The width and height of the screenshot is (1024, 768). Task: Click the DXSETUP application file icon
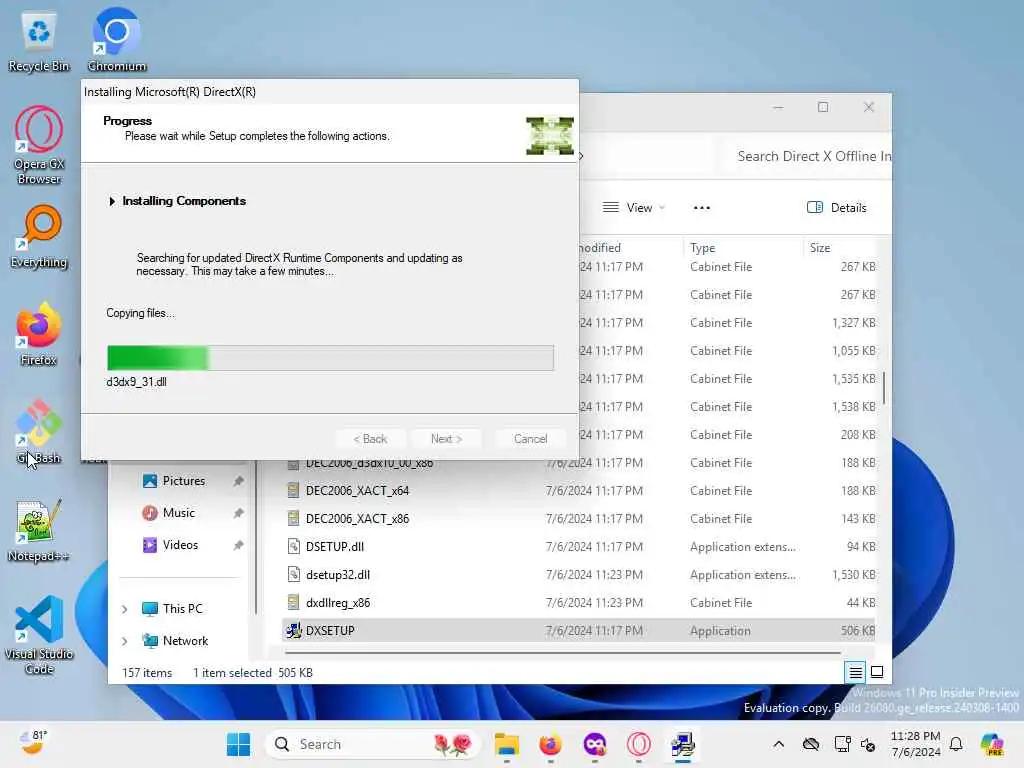pos(293,630)
